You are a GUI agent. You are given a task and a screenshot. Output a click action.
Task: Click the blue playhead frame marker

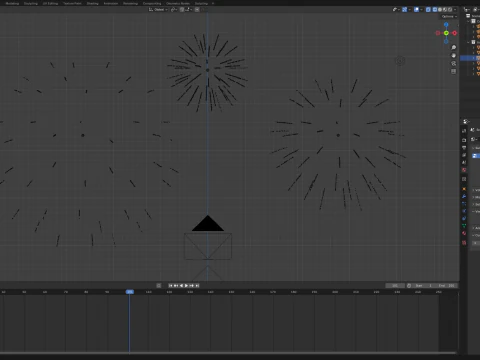130,292
